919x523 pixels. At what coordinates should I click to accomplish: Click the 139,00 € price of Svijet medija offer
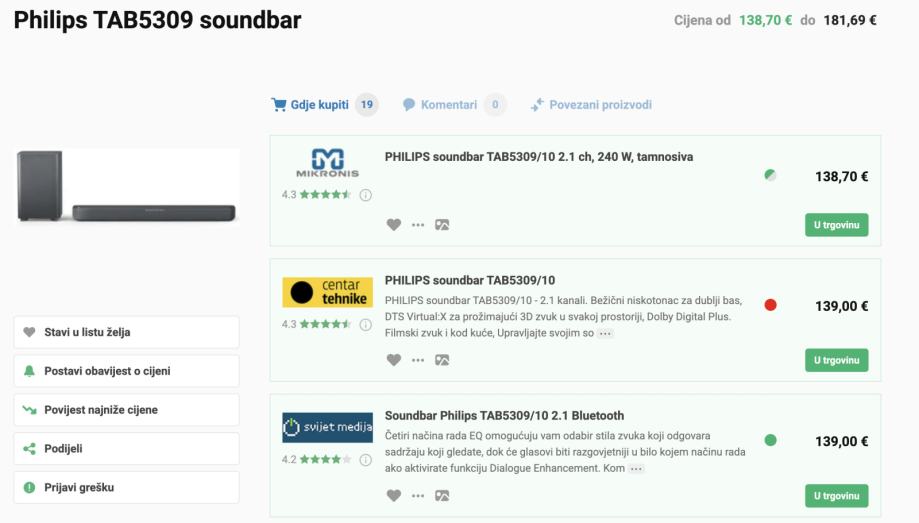coord(841,442)
